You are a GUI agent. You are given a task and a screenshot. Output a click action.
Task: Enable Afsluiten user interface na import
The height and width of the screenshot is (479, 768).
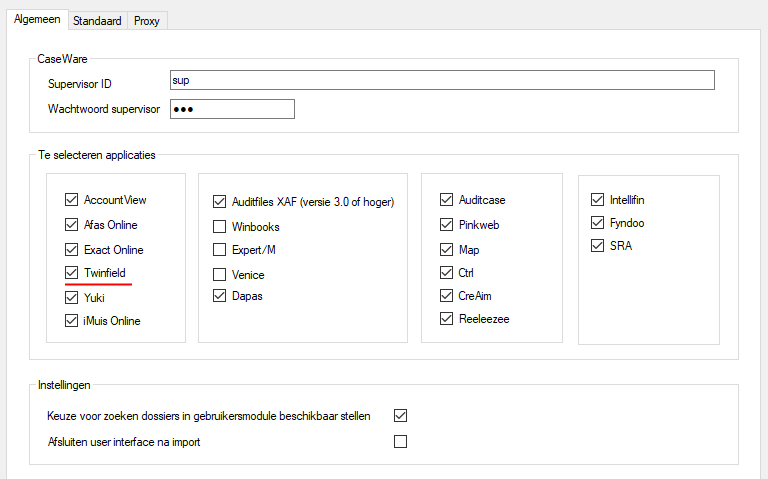tap(401, 441)
